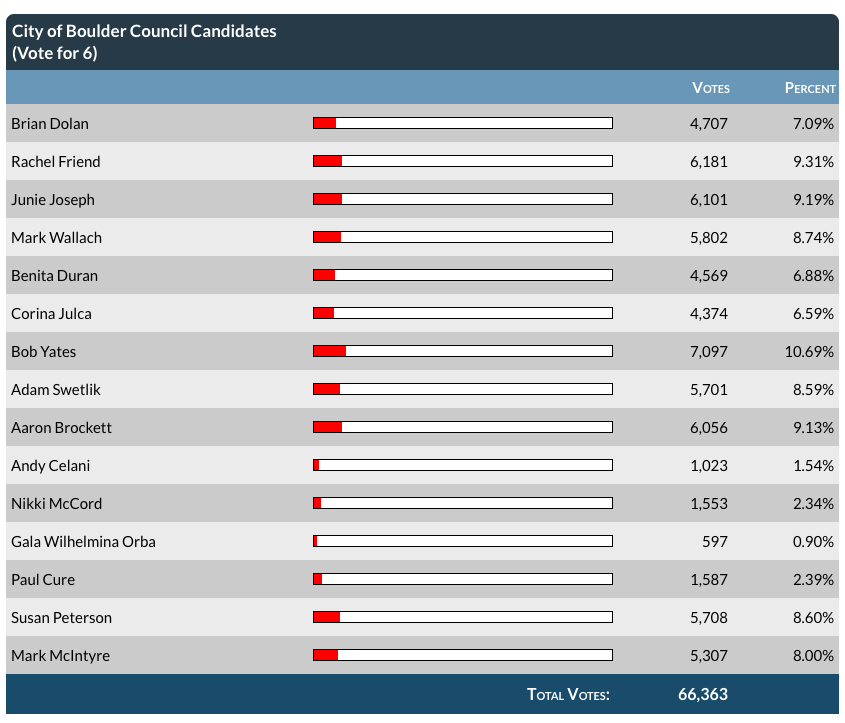Click Nikki McCord's percent value 2.34%
This screenshot has height=723, width=845.
pyautogui.click(x=813, y=503)
